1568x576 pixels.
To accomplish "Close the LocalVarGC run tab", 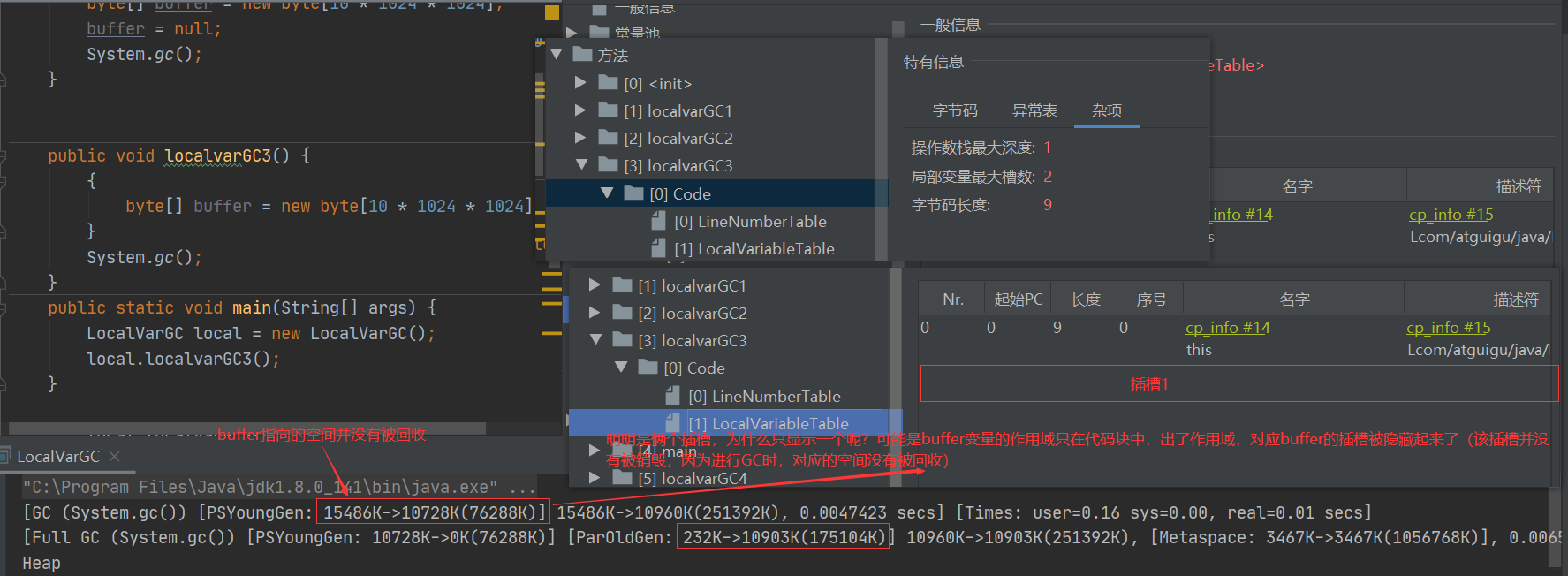I will pos(114,457).
